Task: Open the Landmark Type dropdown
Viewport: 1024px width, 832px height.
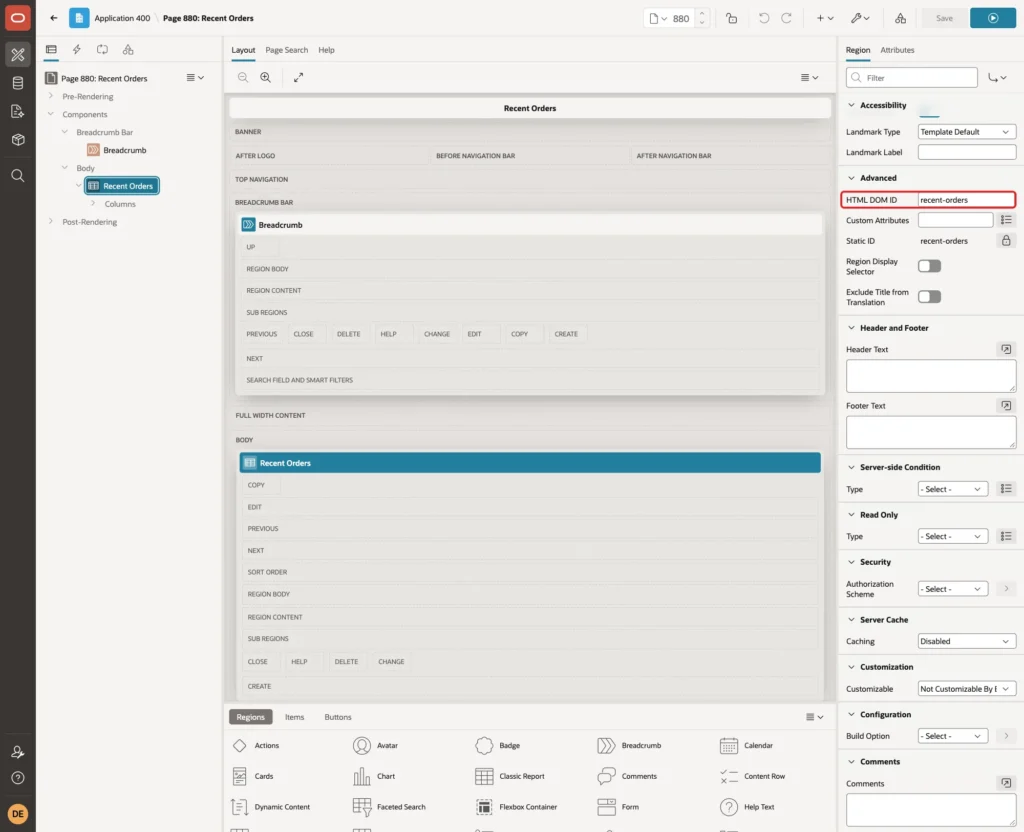Action: pyautogui.click(x=967, y=132)
